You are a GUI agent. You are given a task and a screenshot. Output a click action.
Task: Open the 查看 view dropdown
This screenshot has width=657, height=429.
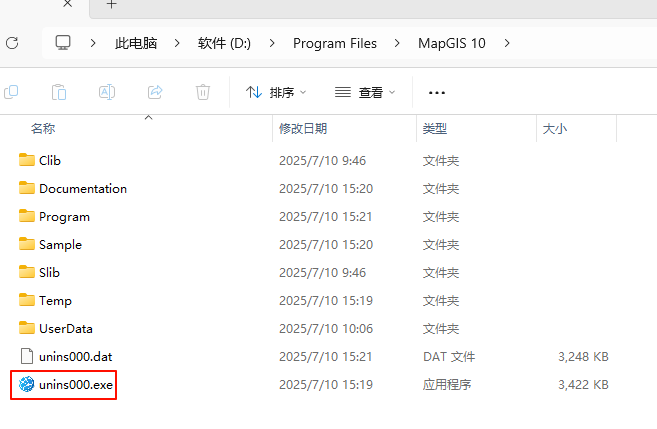365,92
